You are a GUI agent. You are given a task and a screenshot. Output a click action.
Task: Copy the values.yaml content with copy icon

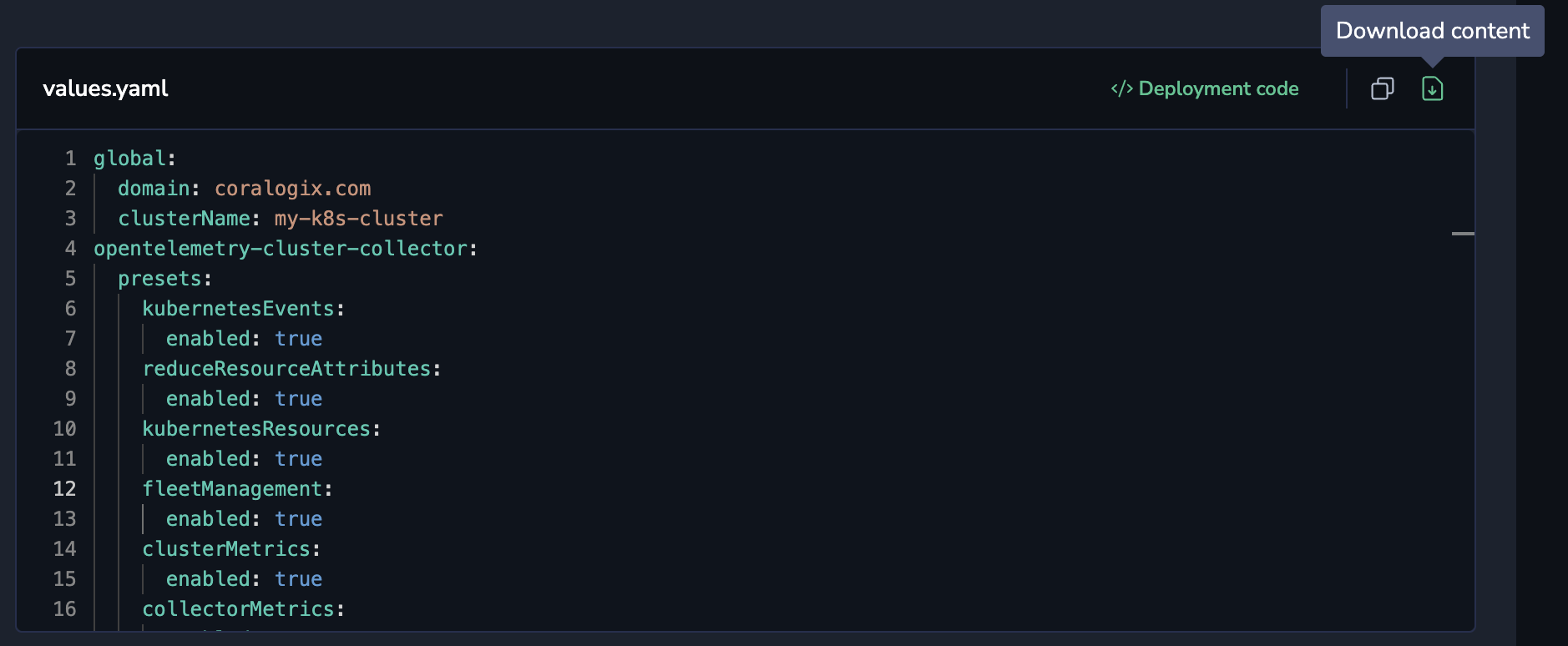(x=1383, y=88)
